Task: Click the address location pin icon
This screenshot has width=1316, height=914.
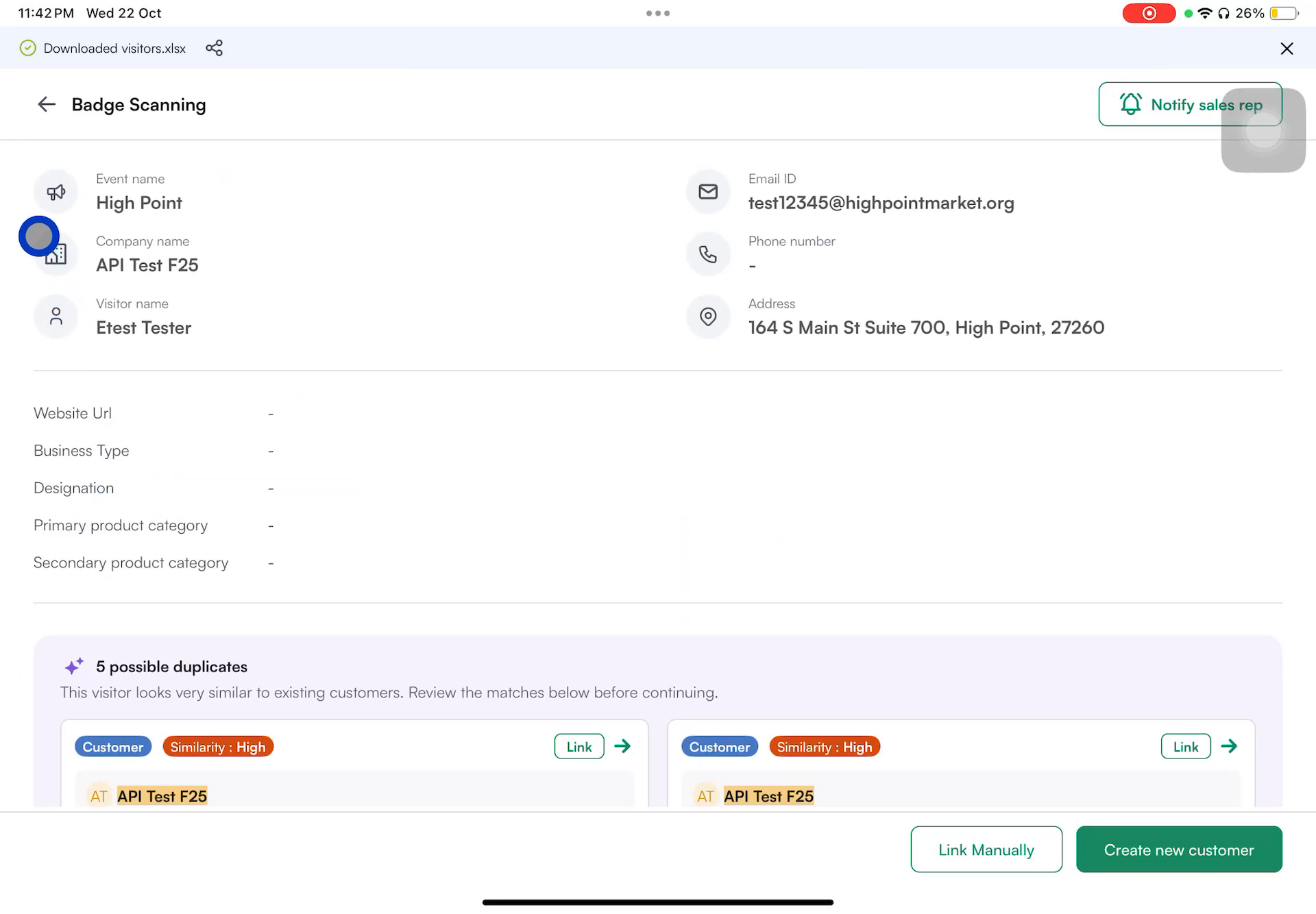Action: (x=708, y=316)
